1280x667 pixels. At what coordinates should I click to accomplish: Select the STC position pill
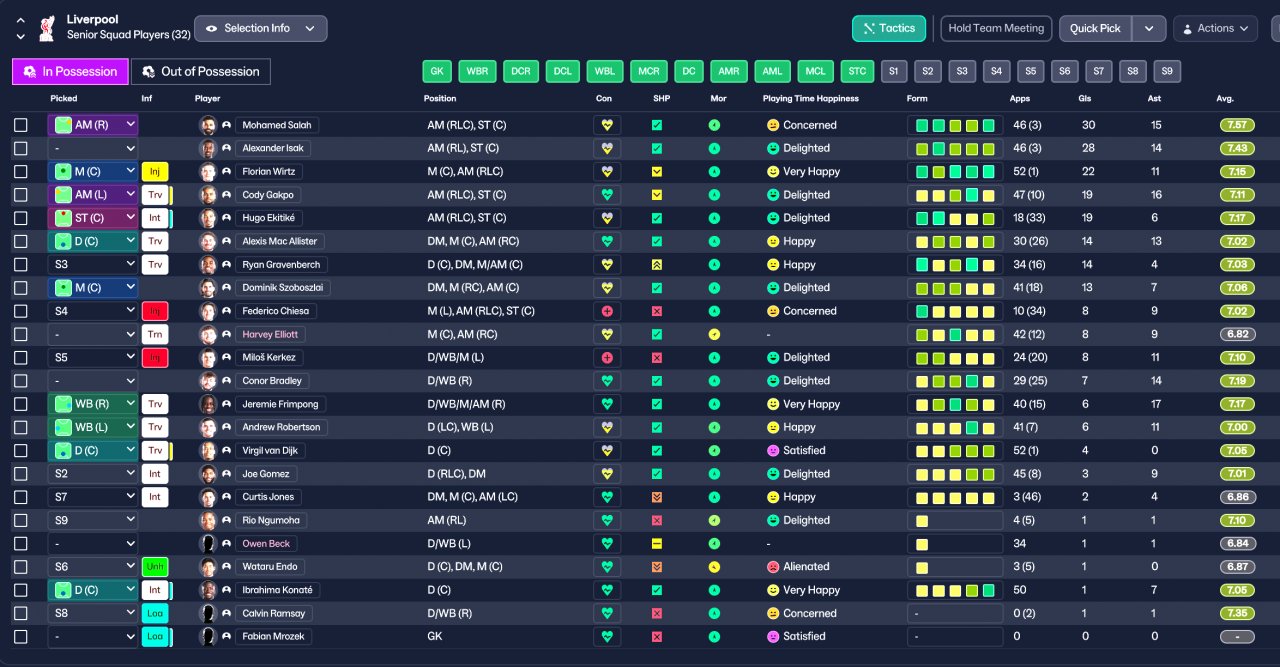coord(857,71)
